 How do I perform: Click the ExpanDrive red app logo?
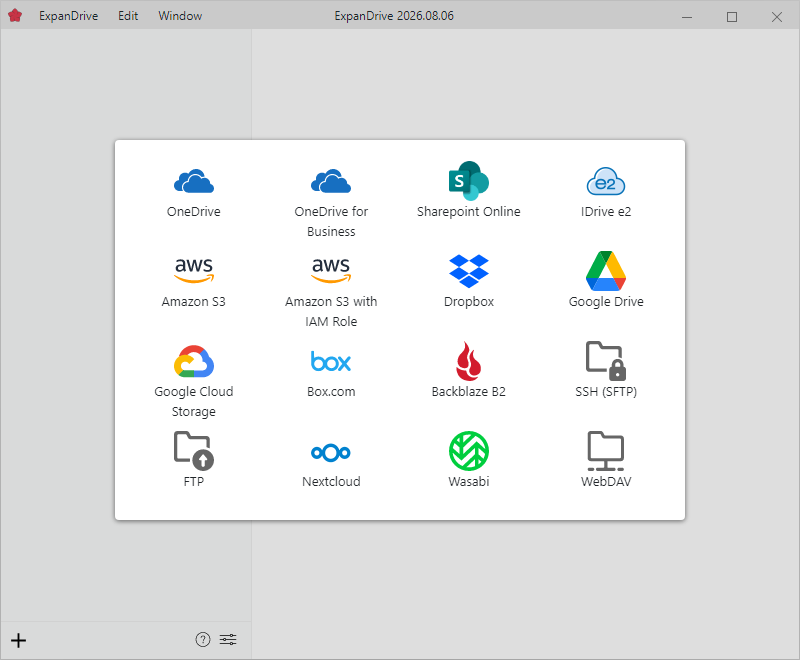15,16
